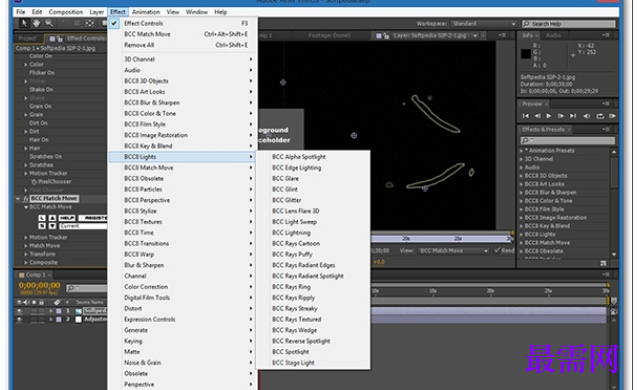Viewport: 637px width, 390px height.
Task: Toggle visibility of layer 1
Action: [19, 311]
